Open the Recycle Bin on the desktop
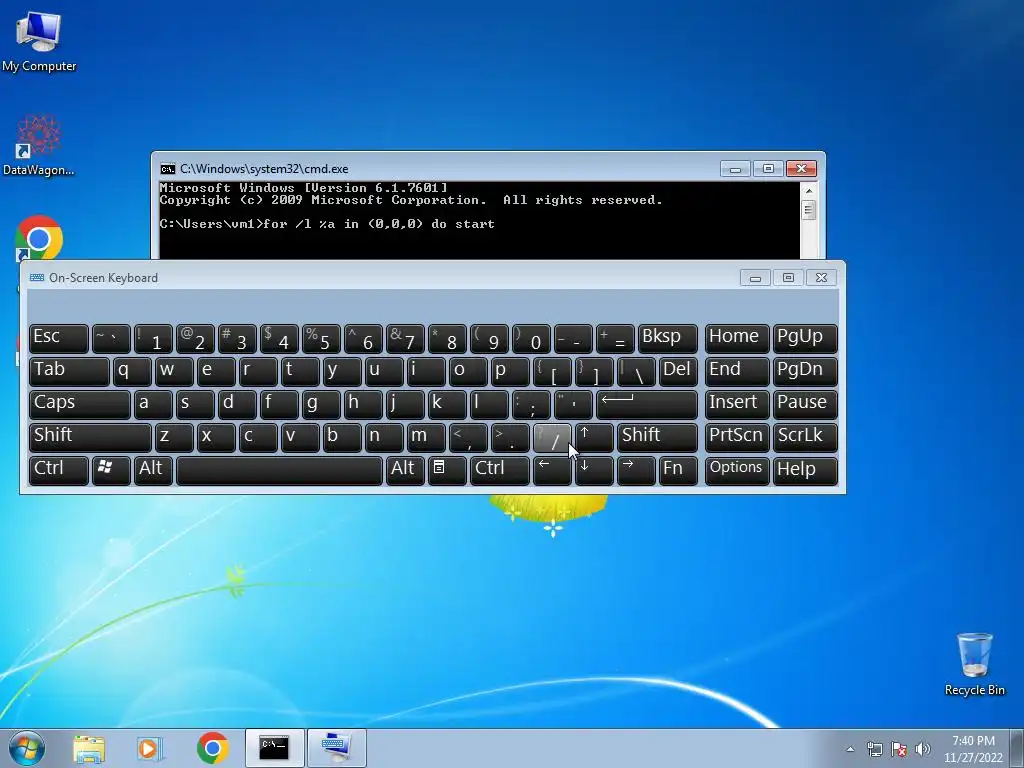This screenshot has width=1024, height=768. pos(974,664)
